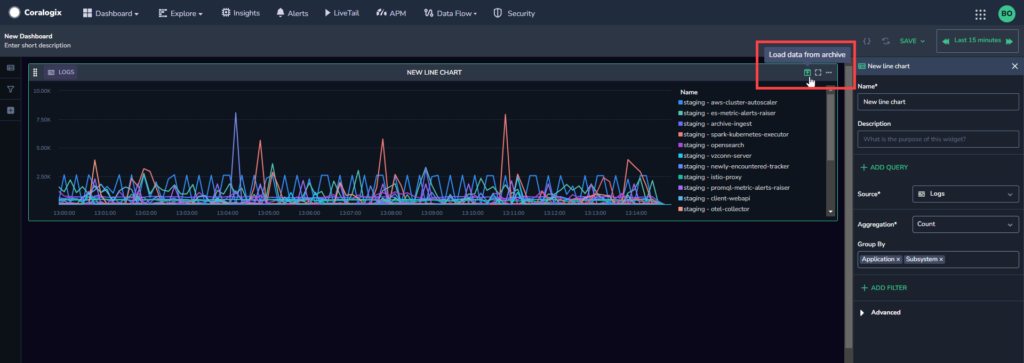Image resolution: width=1024 pixels, height=363 pixels.
Task: Open the Security section
Action: point(514,13)
